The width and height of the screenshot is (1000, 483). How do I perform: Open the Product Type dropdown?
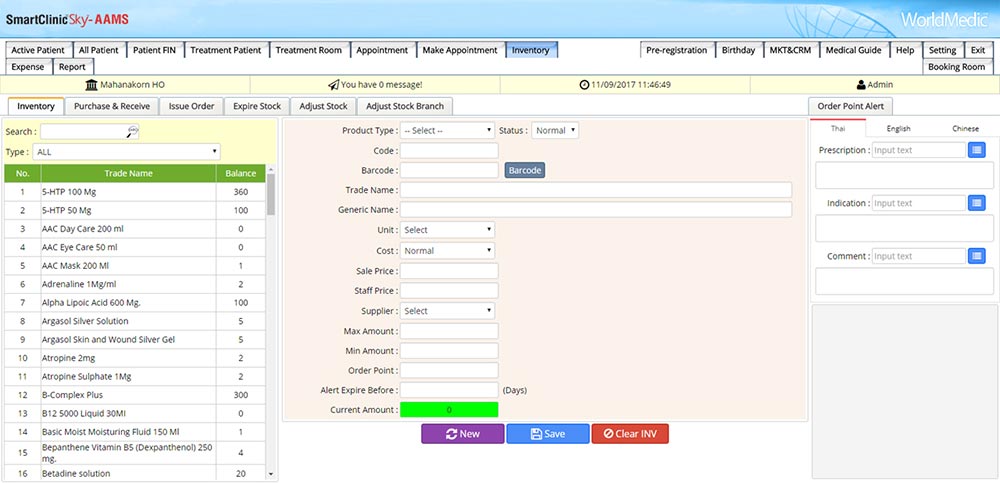[x=447, y=130]
